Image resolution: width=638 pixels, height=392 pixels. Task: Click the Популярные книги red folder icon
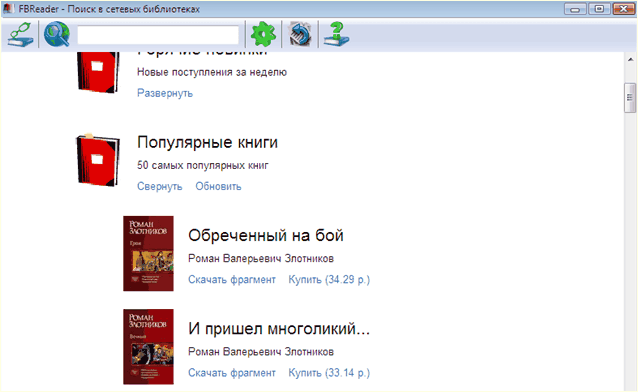click(x=98, y=160)
